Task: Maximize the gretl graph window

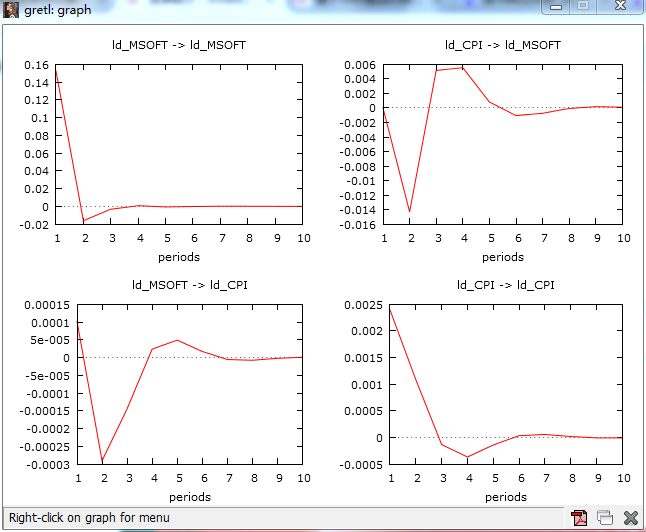Action: click(583, 6)
